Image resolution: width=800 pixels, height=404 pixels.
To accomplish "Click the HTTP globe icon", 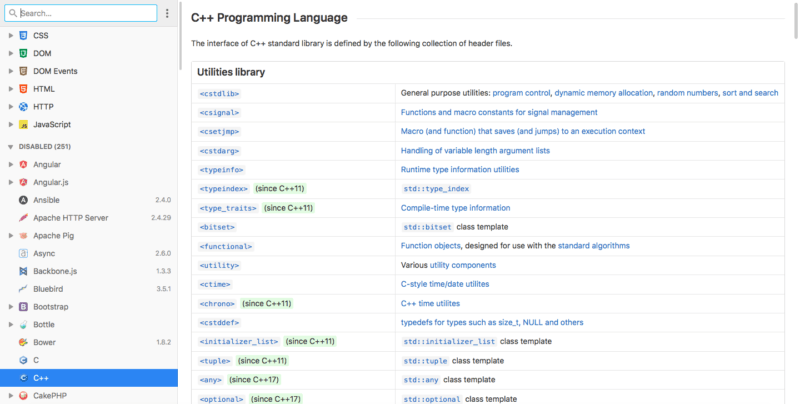I will click(x=23, y=107).
